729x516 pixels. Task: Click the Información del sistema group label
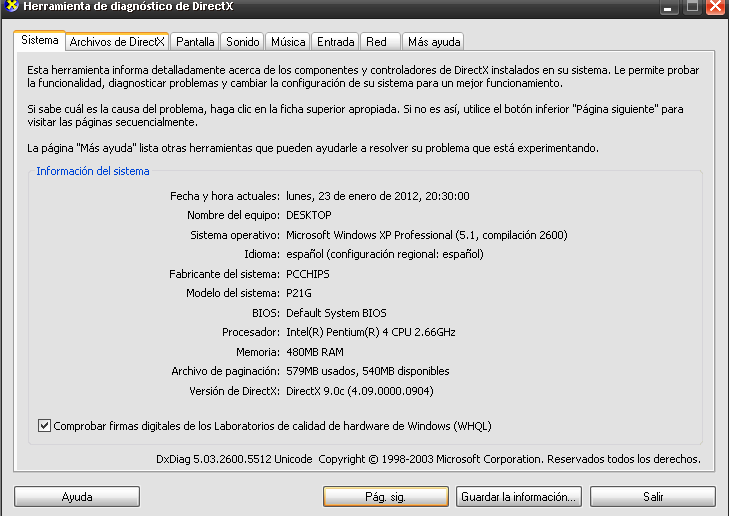[x=93, y=171]
